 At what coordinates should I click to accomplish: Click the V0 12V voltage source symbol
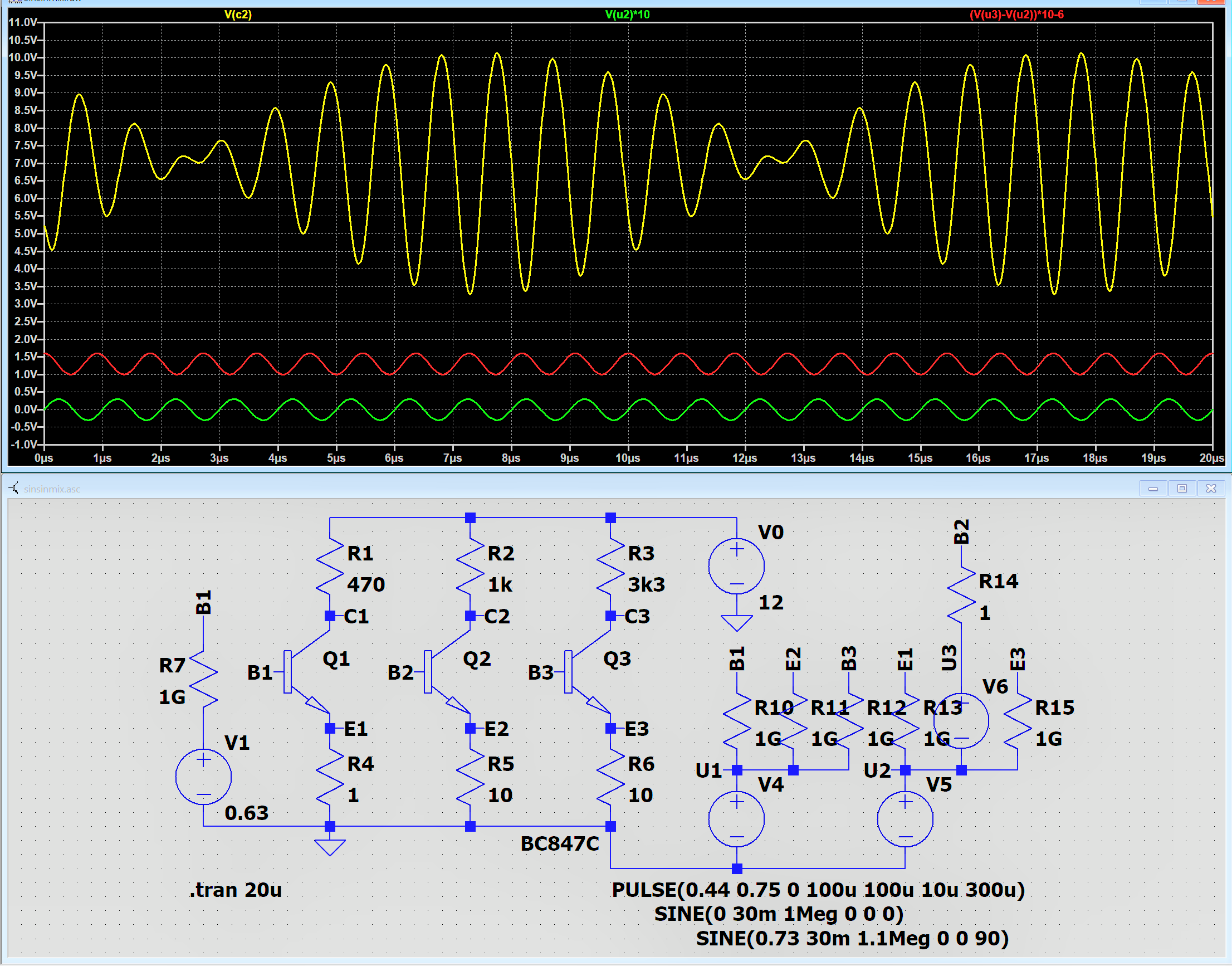coord(736,566)
